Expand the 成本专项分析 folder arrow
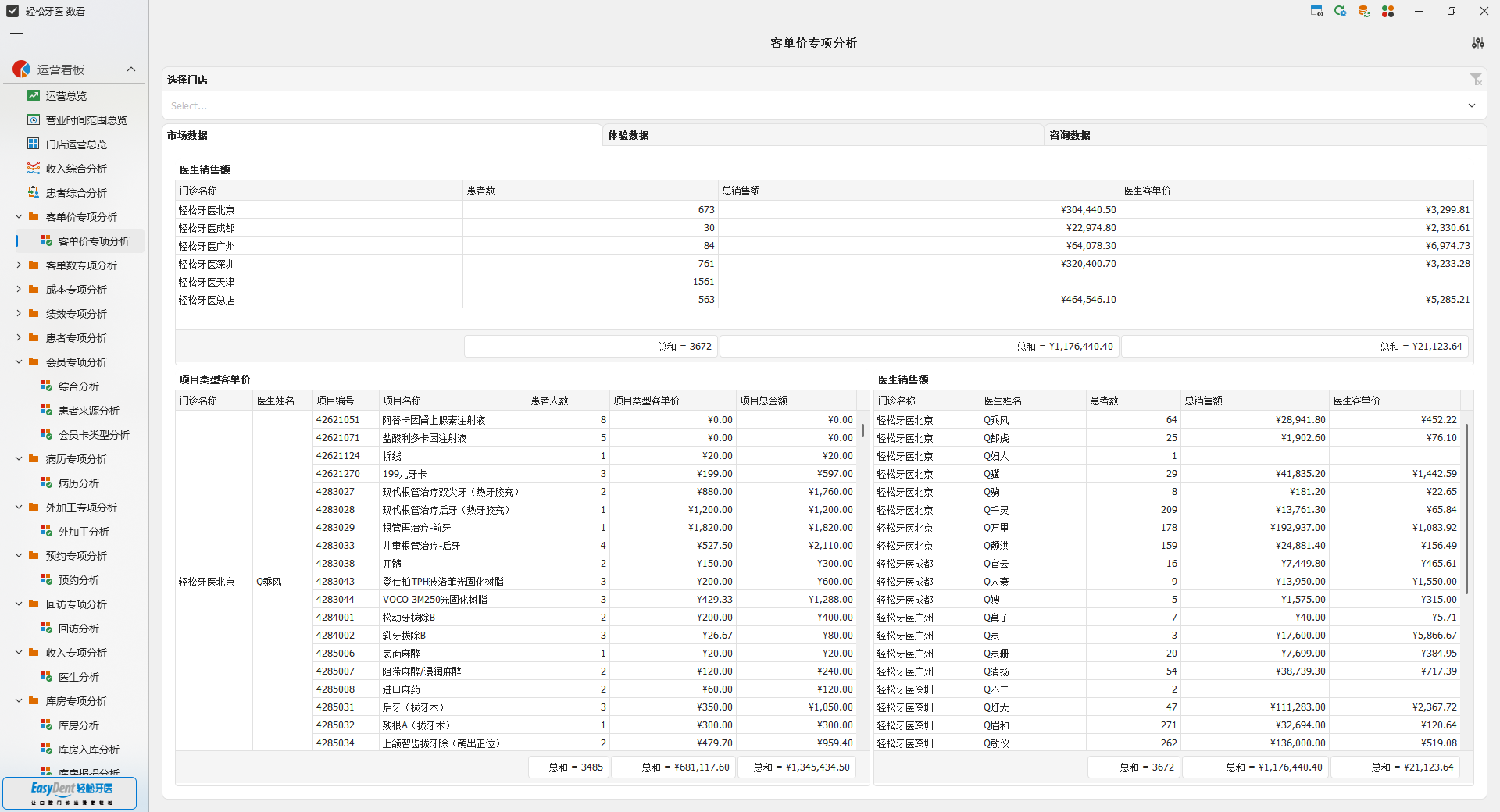This screenshot has width=1500, height=812. click(x=19, y=289)
